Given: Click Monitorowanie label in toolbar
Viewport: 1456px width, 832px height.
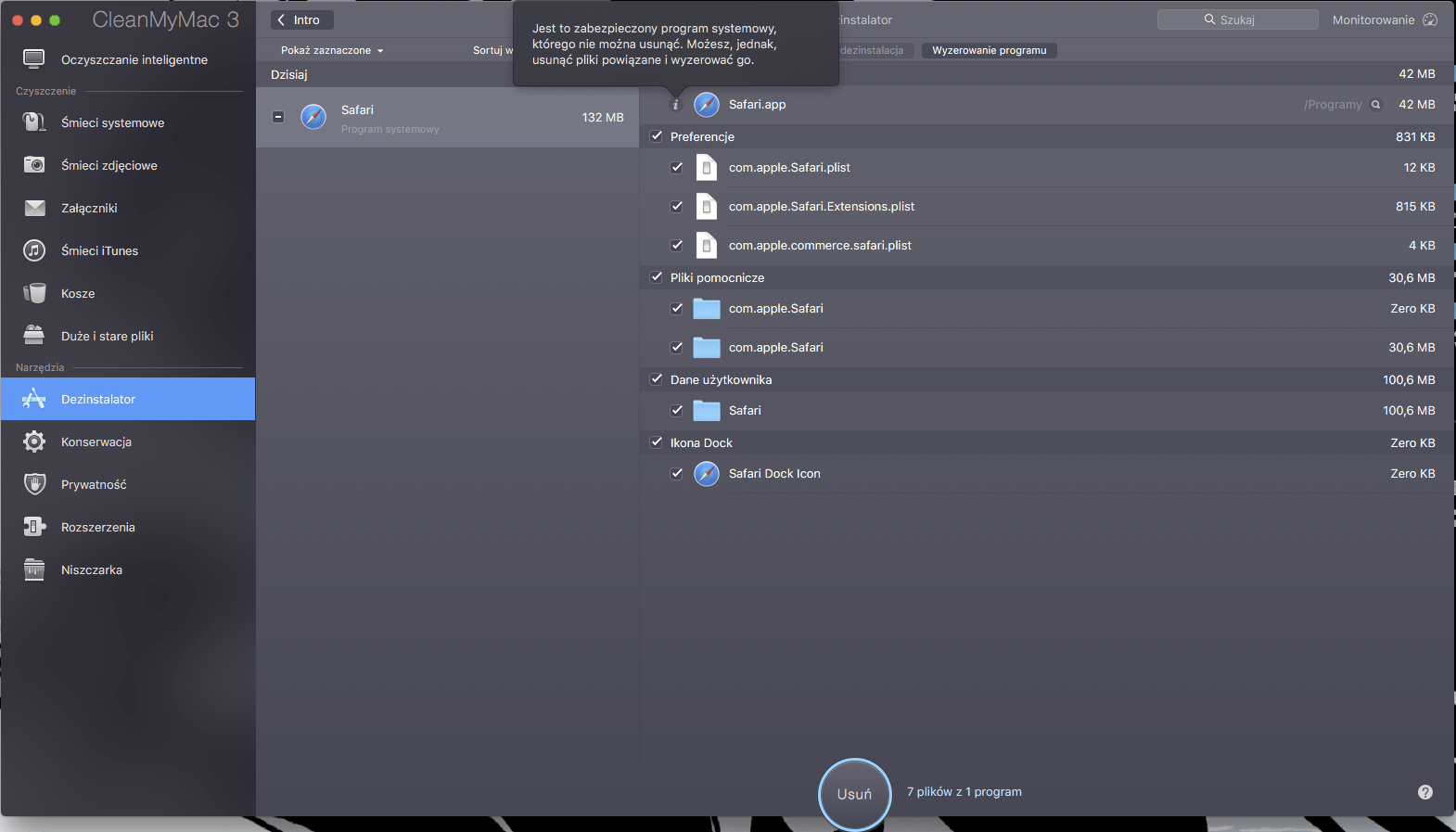Looking at the screenshot, I should pos(1373,19).
